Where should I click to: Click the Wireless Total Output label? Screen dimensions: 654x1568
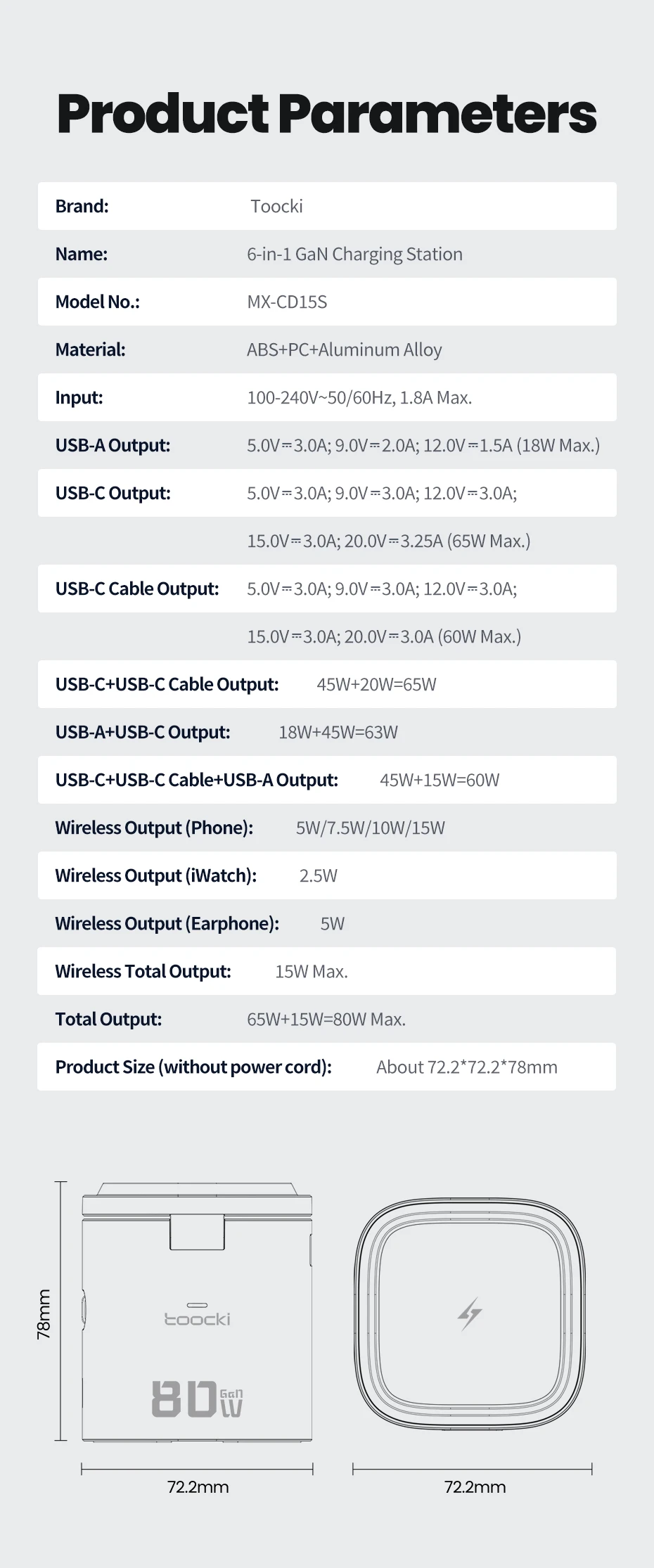[143, 971]
